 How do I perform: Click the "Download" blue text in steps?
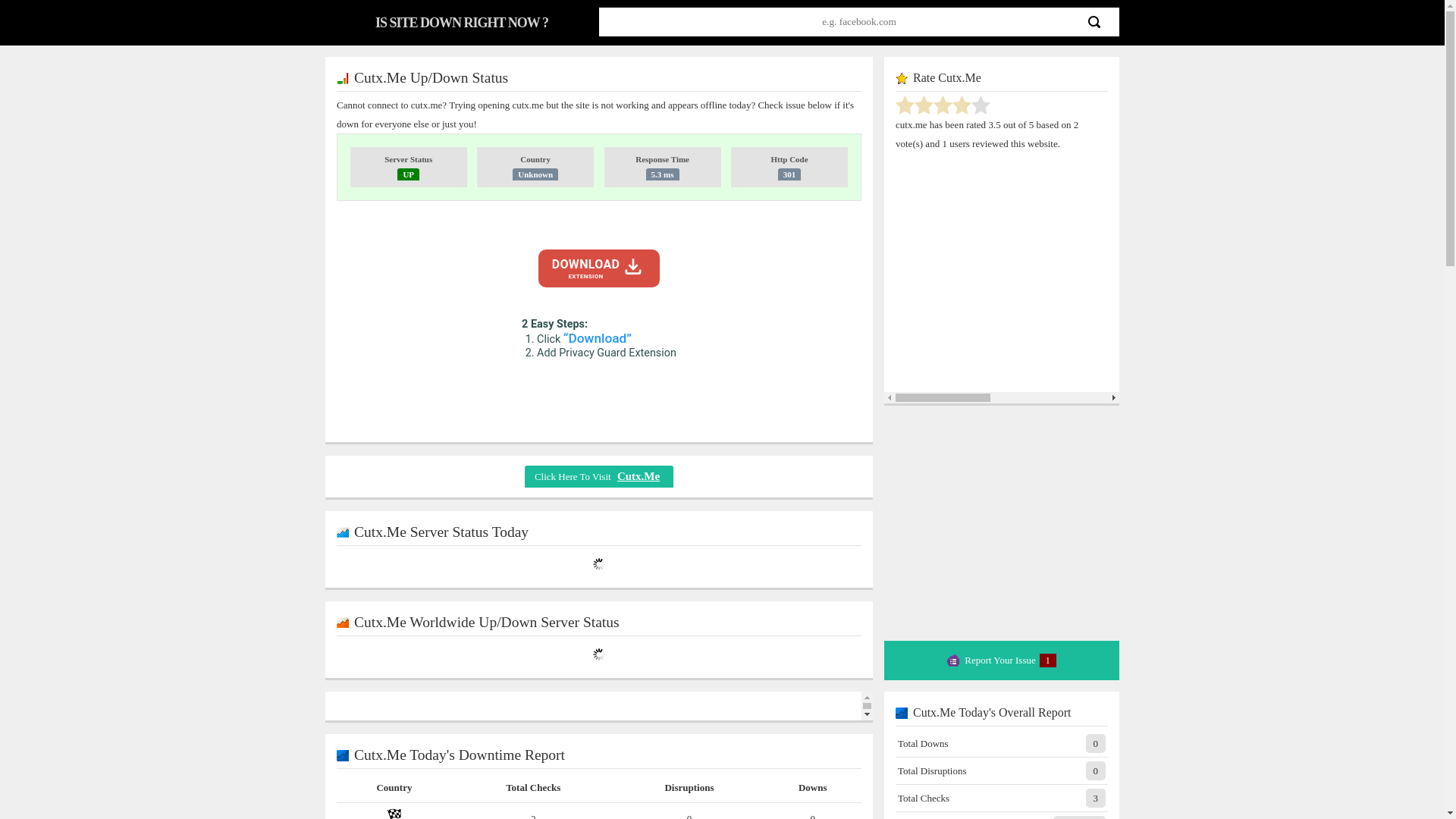click(x=598, y=339)
